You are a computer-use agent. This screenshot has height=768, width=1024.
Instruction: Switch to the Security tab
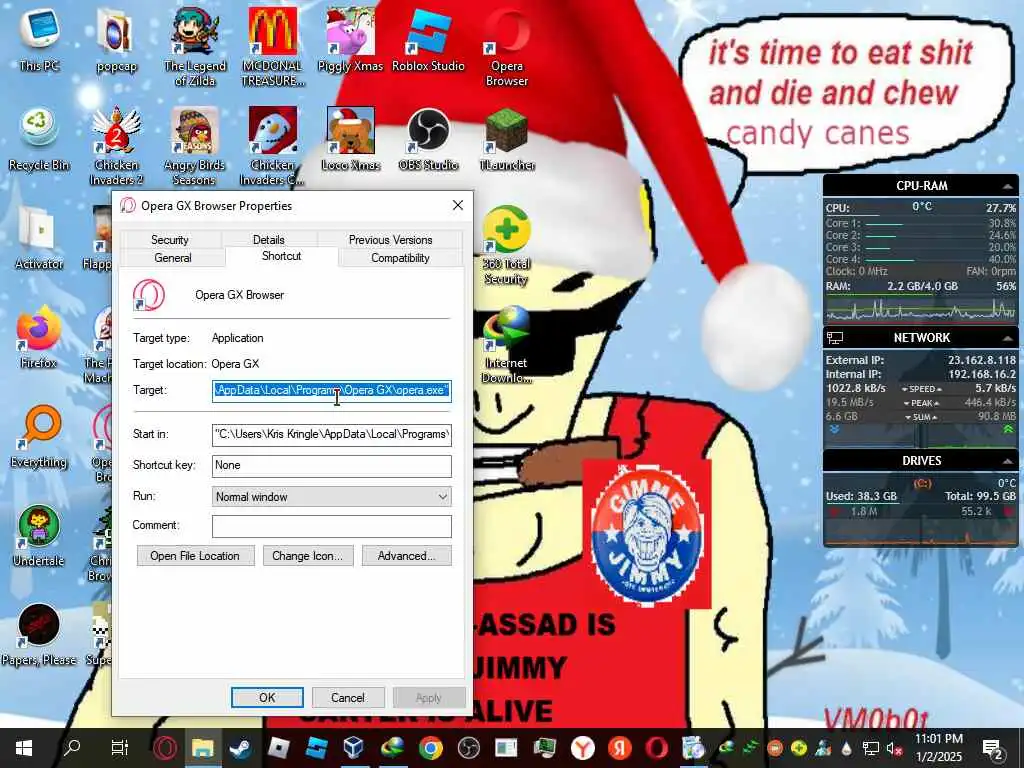tap(170, 240)
